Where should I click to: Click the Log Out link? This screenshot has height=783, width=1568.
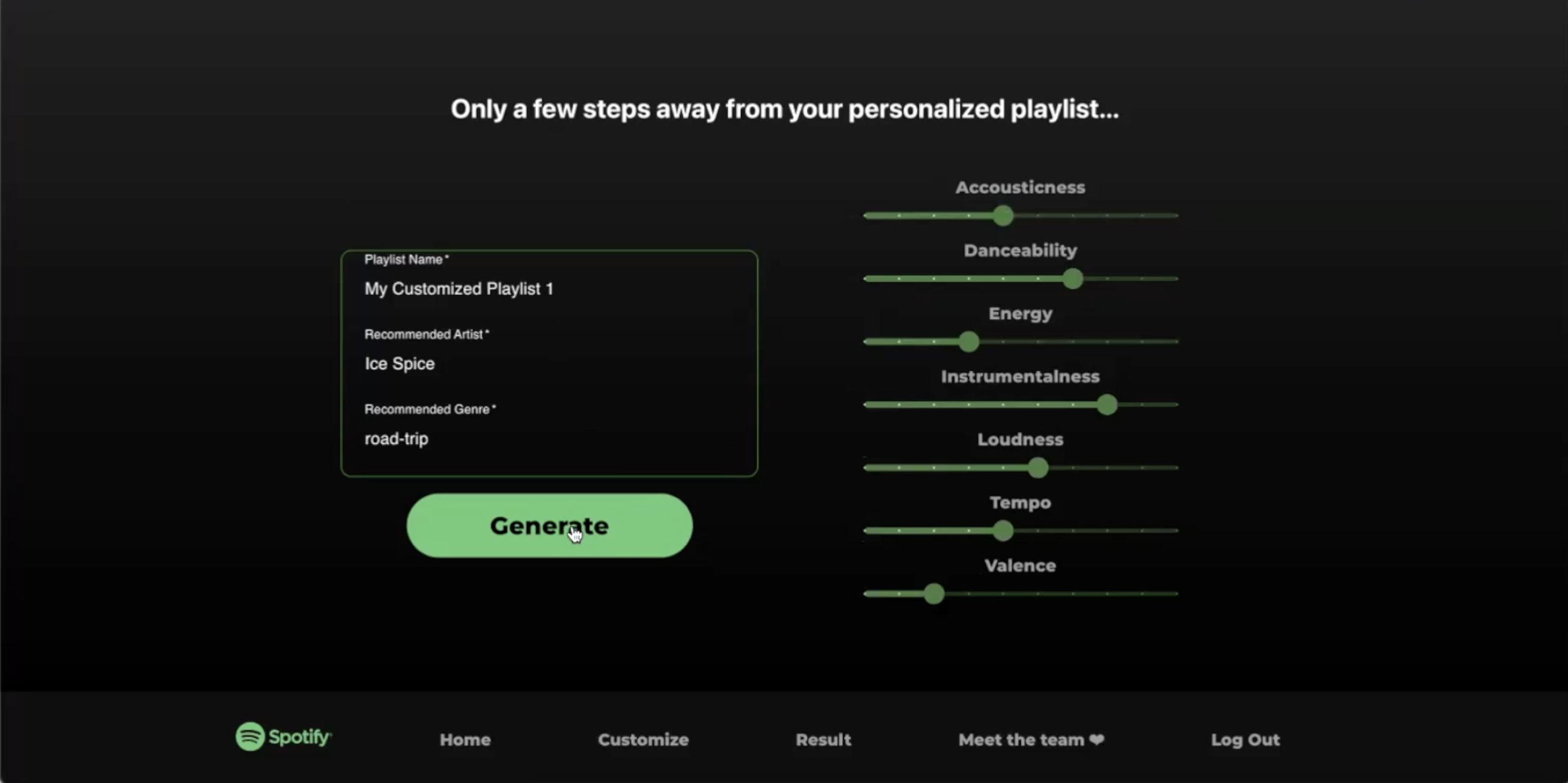tap(1245, 739)
